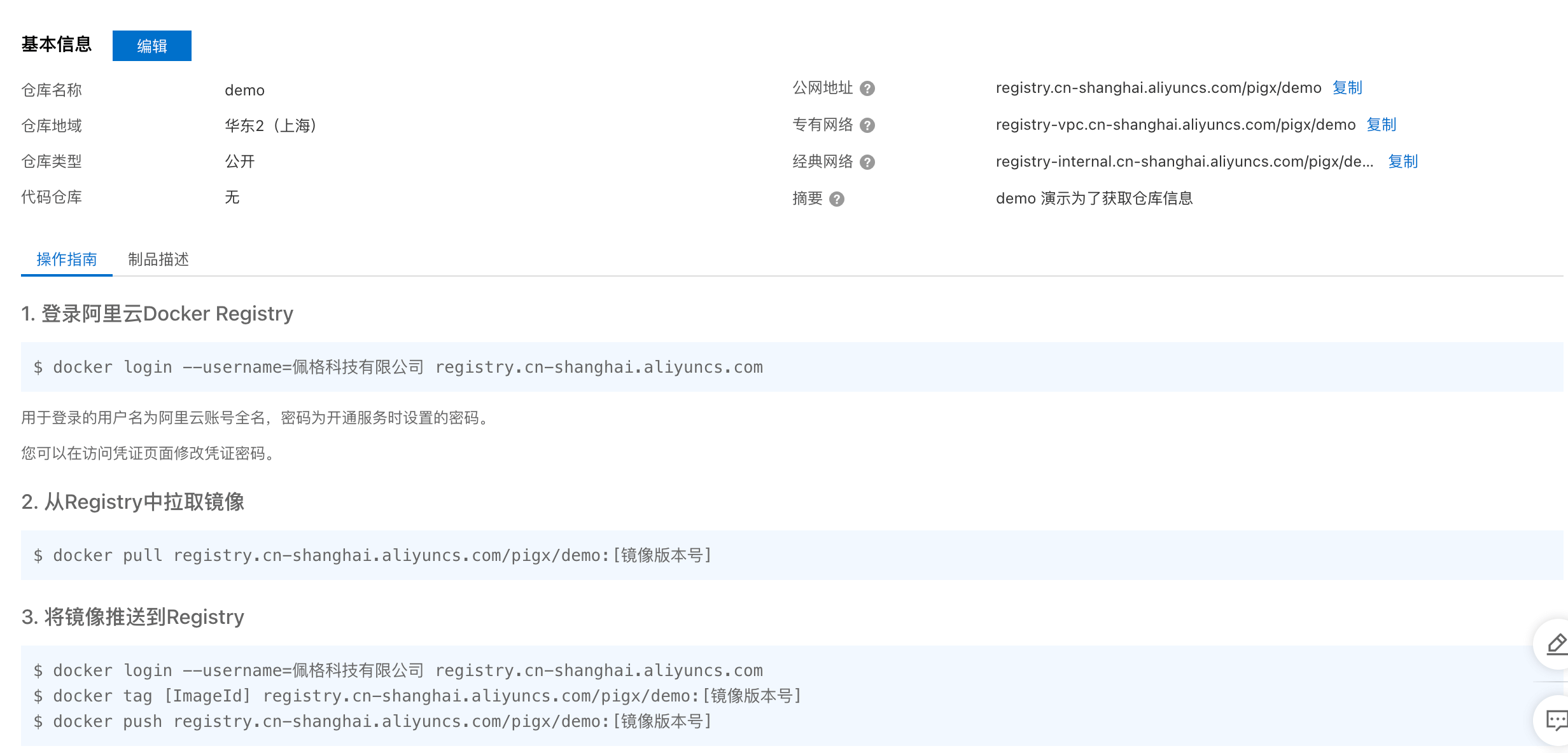Click the demo repository name value
This screenshot has width=1568, height=753.
pyautogui.click(x=244, y=90)
